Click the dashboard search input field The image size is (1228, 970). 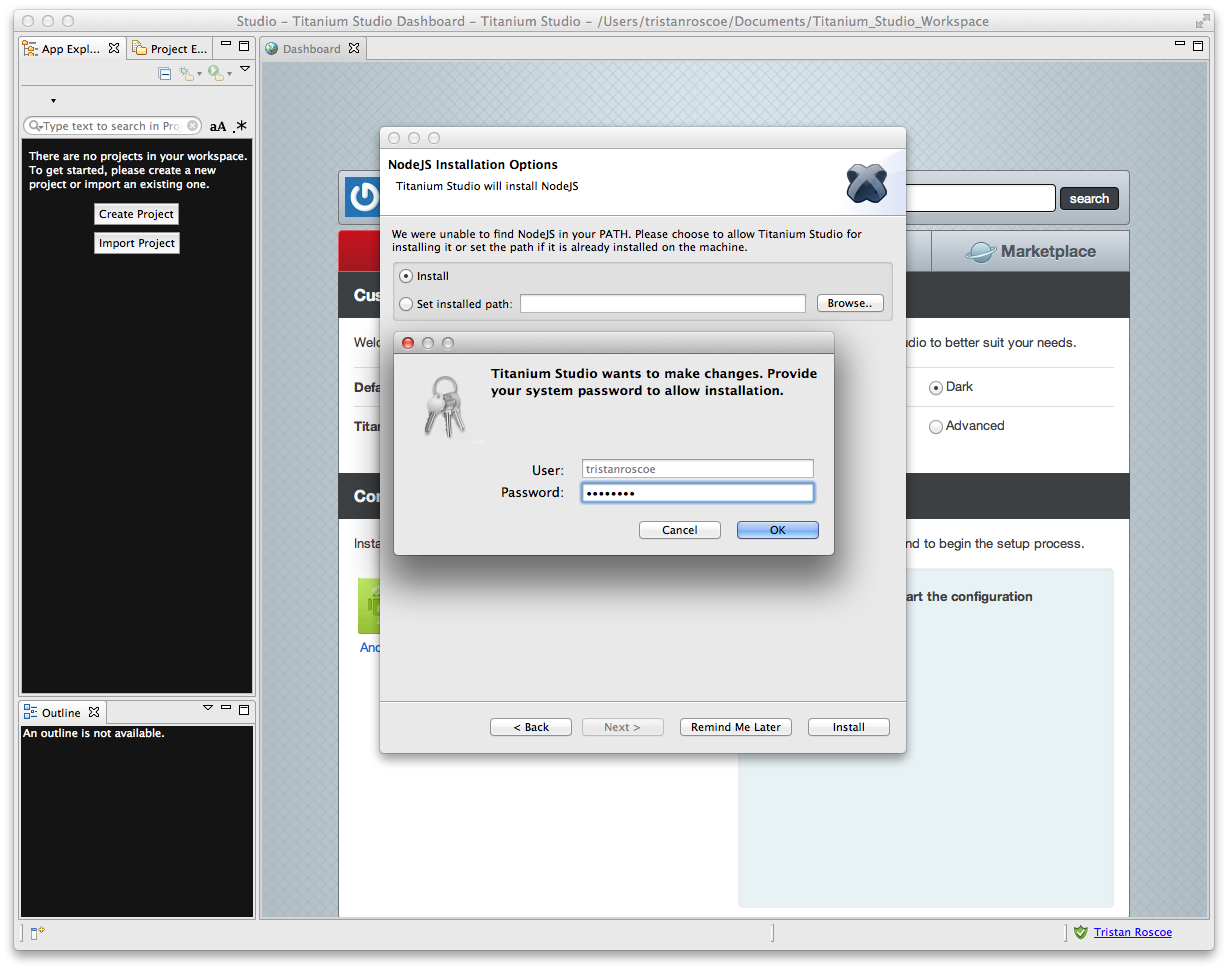[980, 198]
